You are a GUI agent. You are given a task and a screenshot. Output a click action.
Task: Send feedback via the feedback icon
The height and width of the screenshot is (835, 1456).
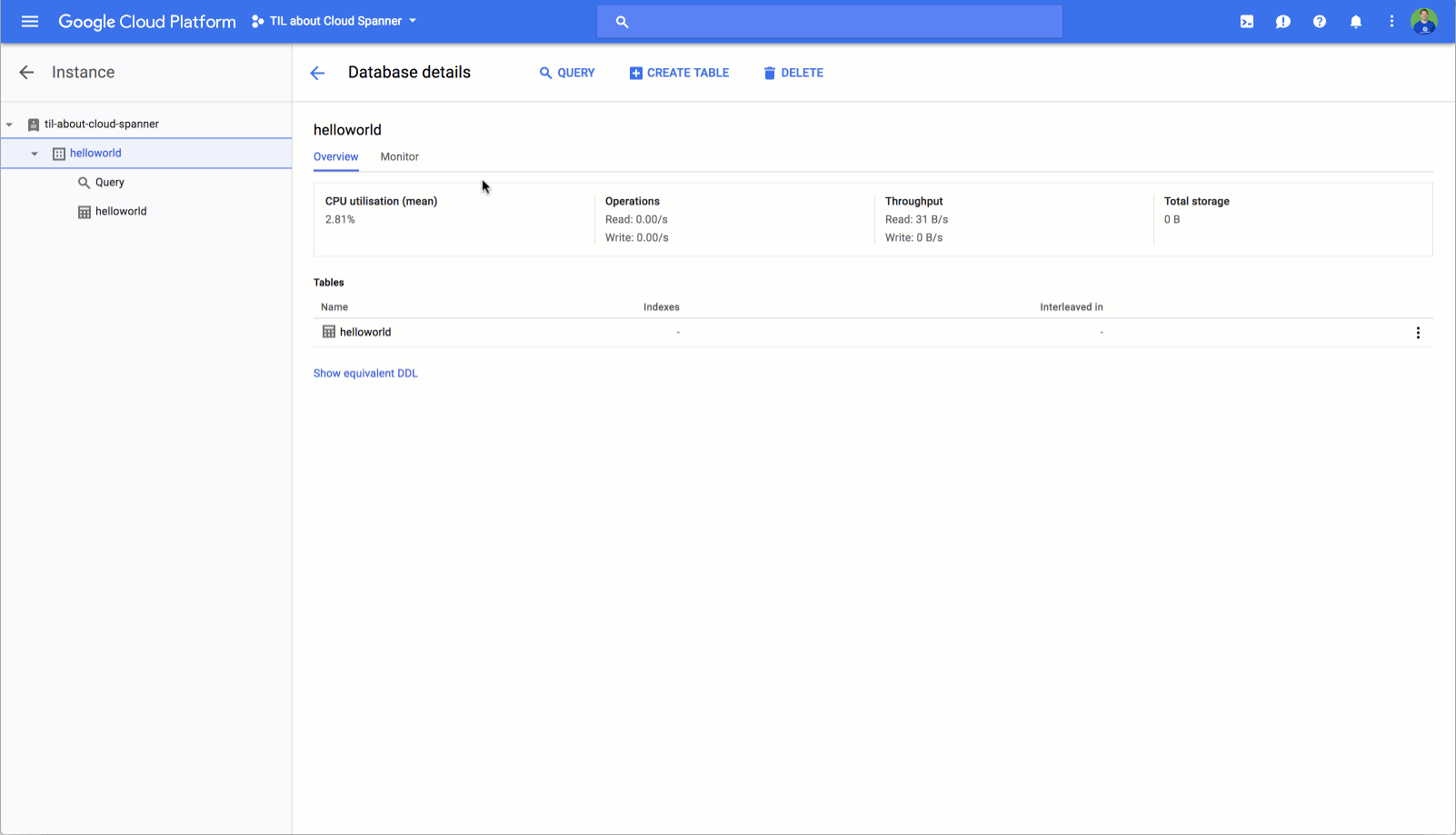pos(1282,21)
